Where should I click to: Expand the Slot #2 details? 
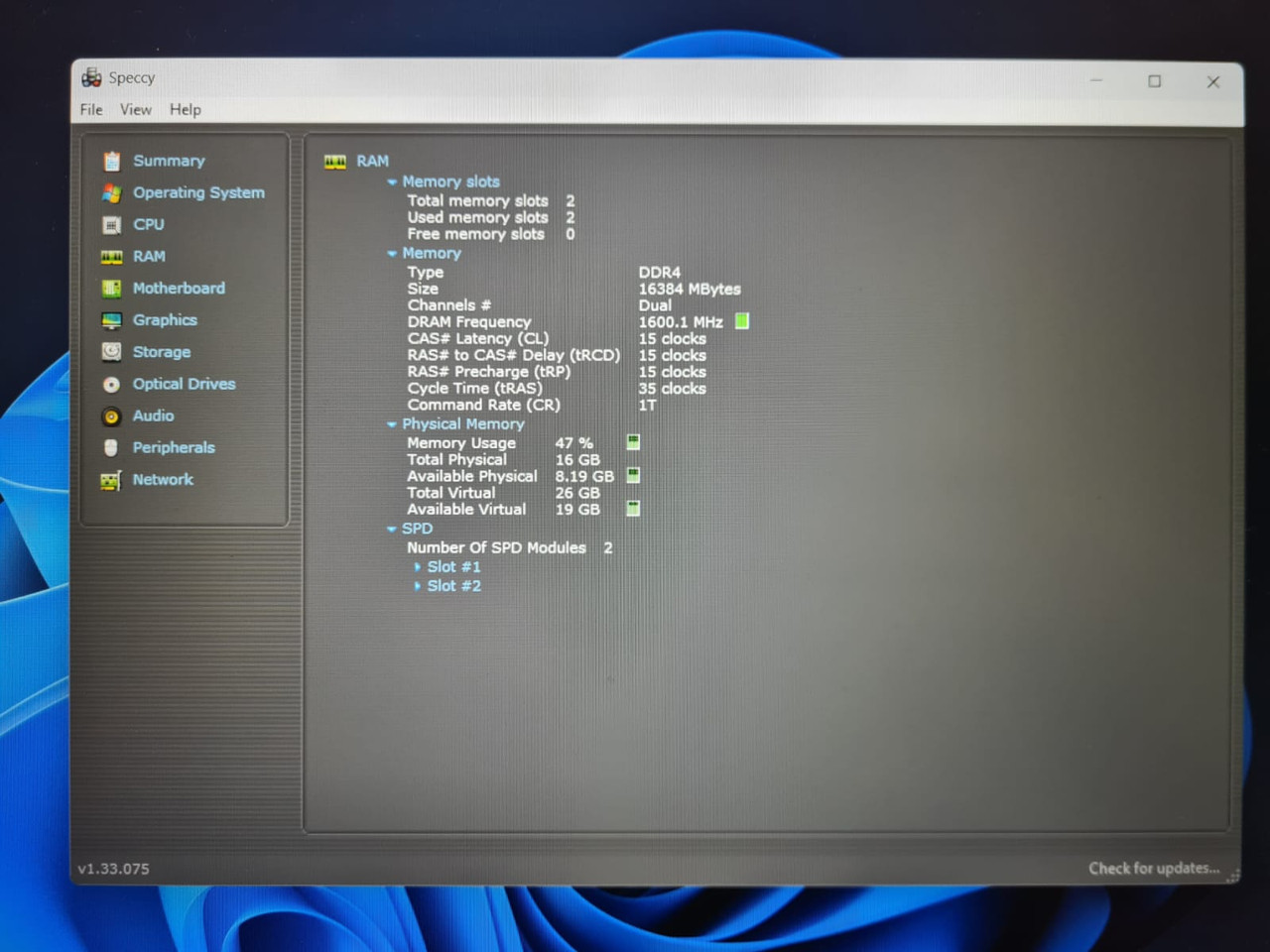418,586
